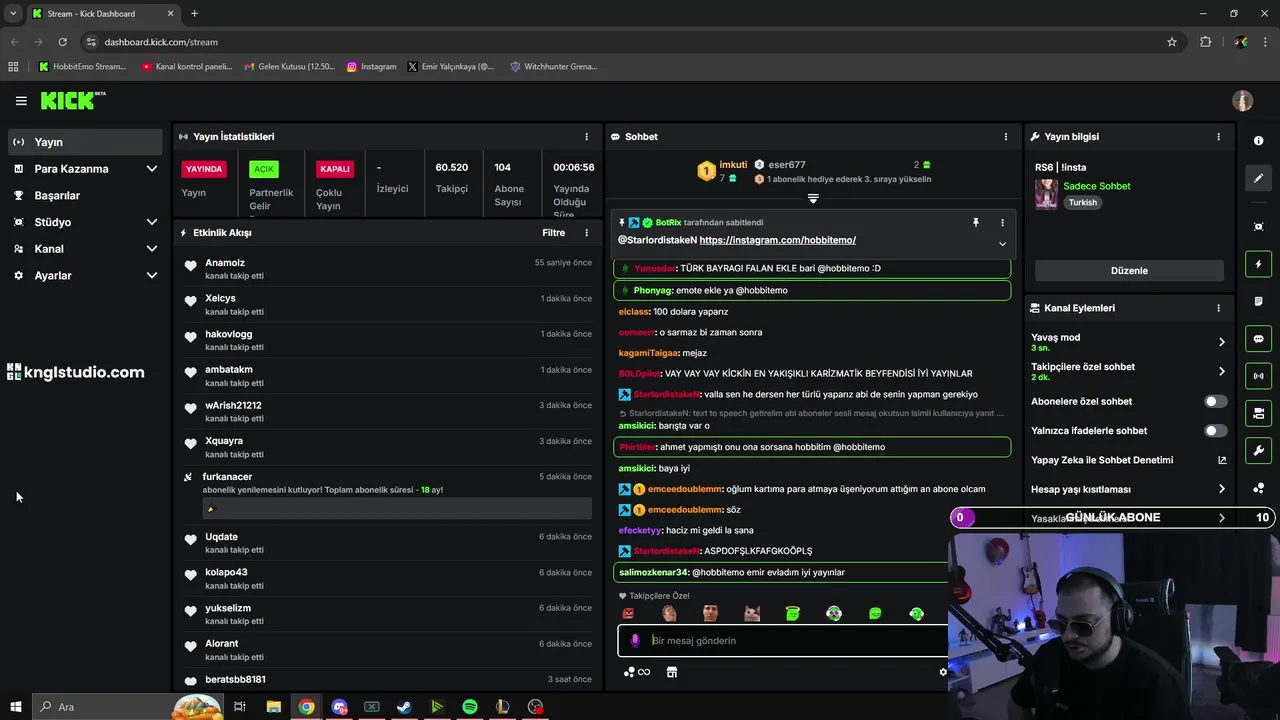Open Yapay Zeka ile Sohbet Denetimi link

coord(1129,460)
